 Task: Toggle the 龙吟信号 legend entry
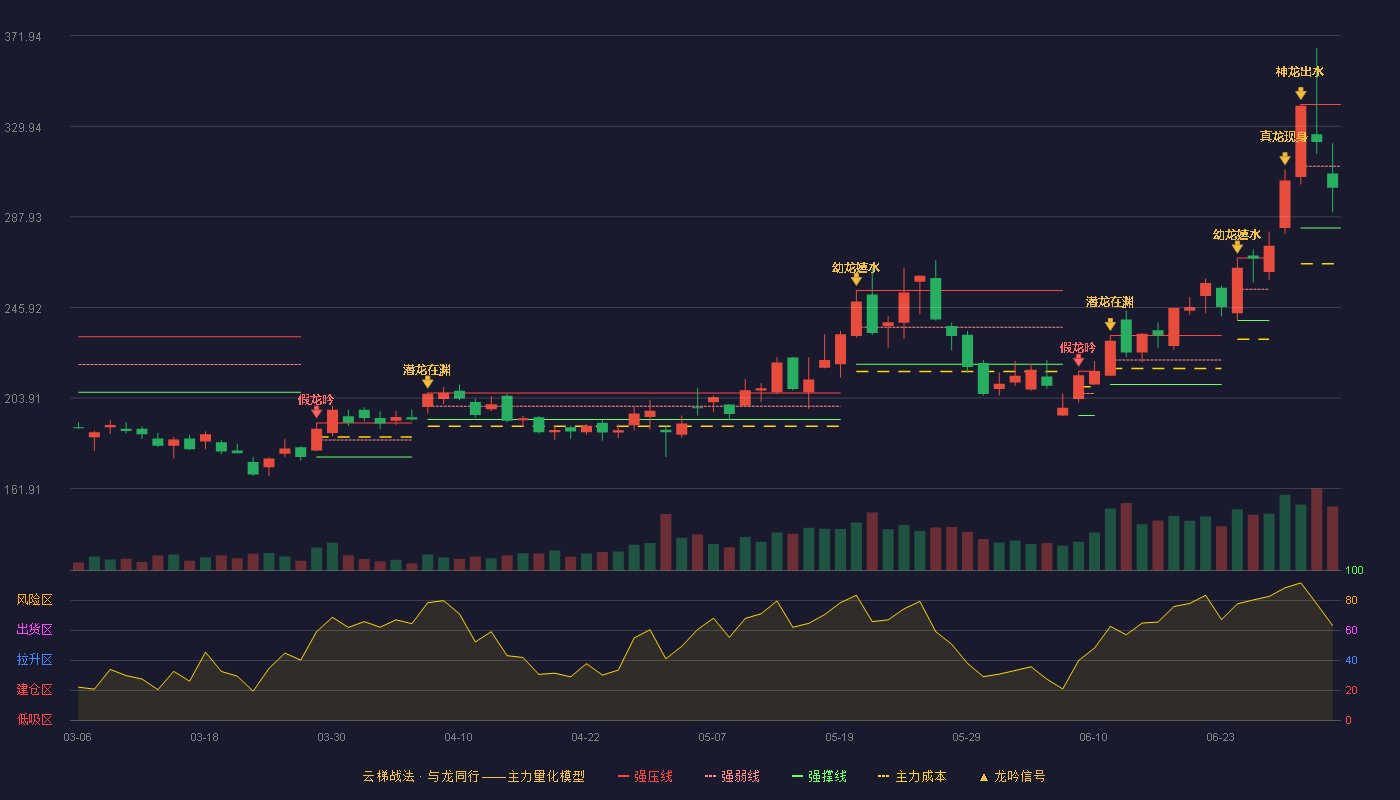[x=1012, y=776]
